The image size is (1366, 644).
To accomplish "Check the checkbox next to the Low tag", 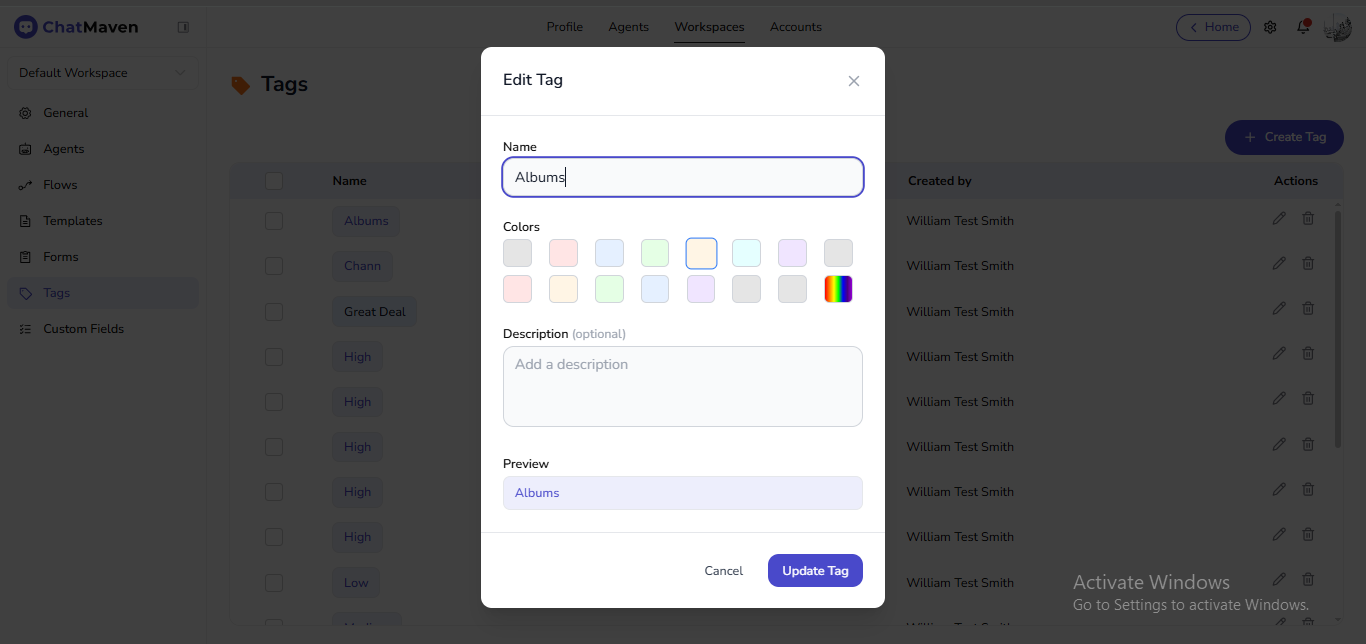I will tap(274, 582).
